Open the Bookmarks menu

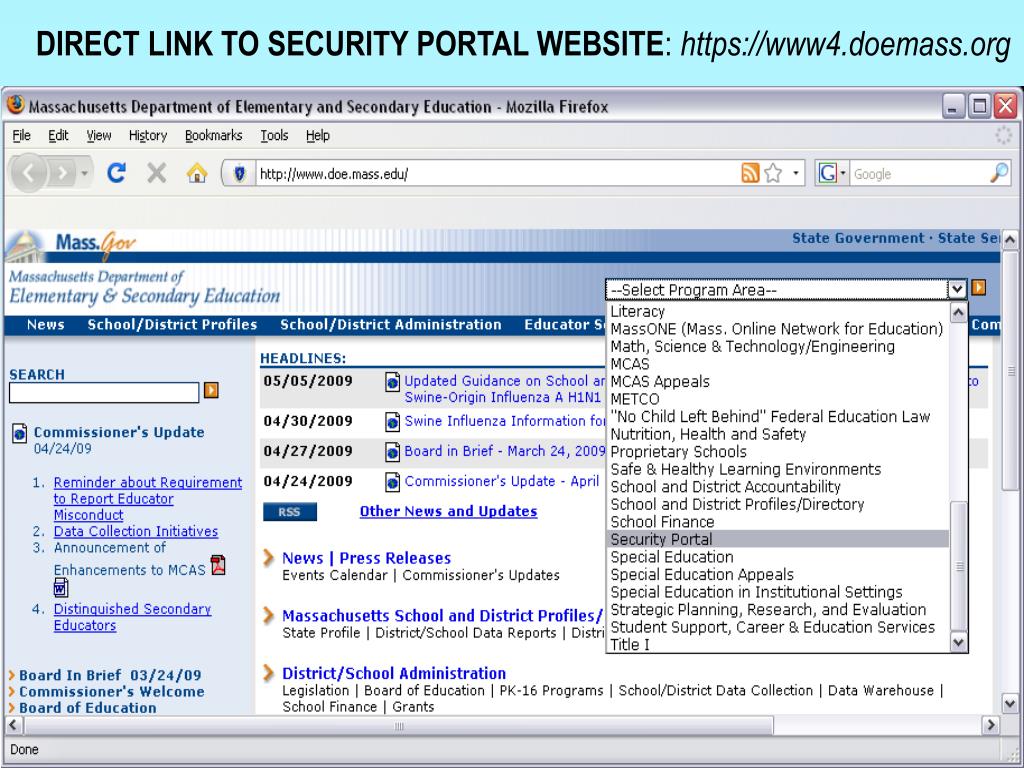214,135
